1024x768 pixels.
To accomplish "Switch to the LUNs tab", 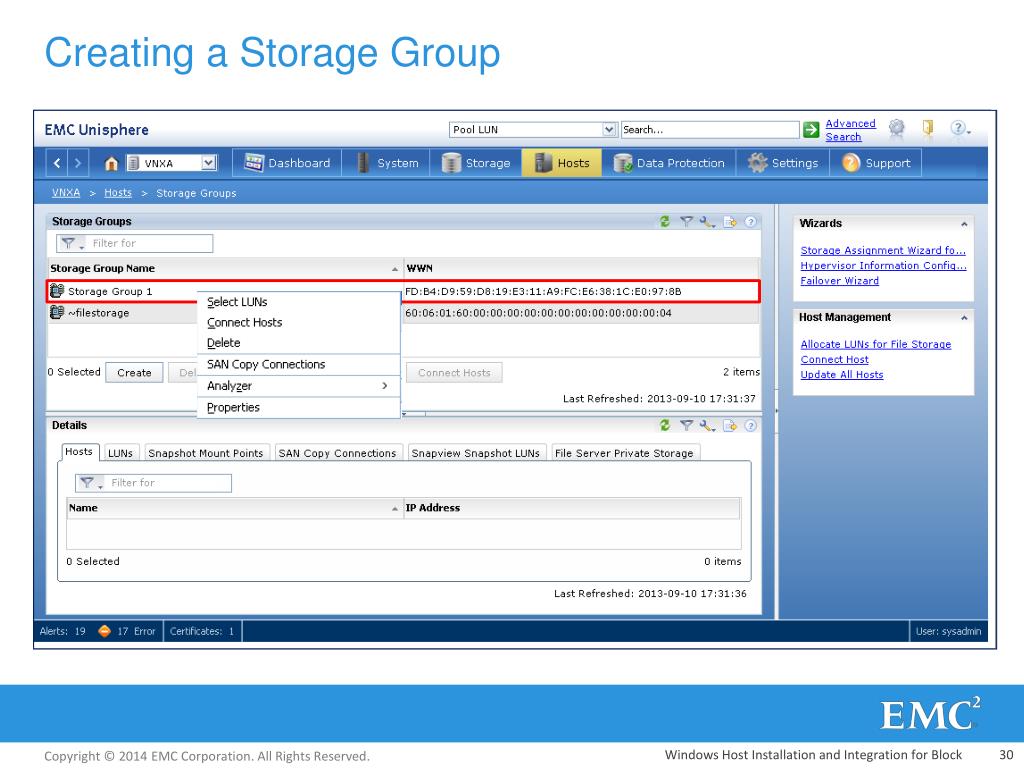I will [120, 453].
